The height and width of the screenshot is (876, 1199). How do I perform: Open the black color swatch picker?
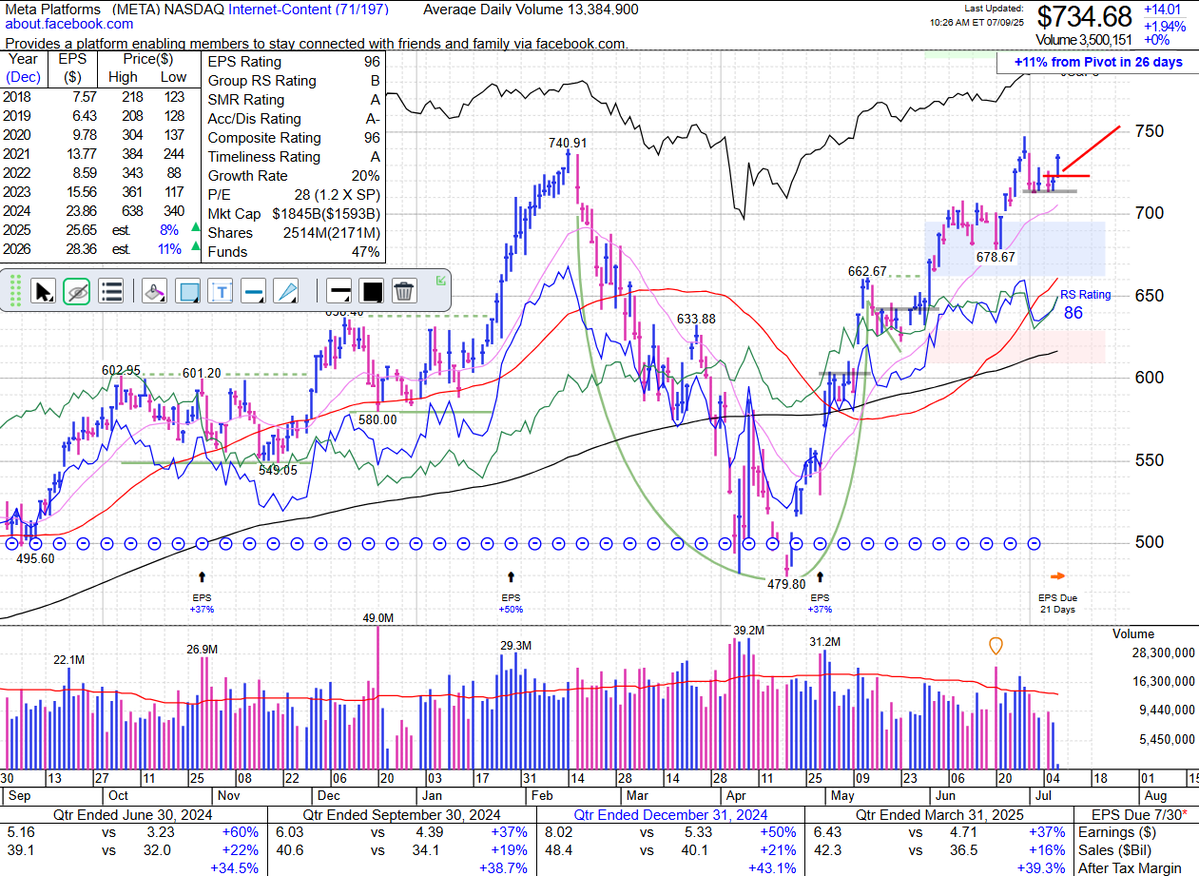(x=372, y=291)
